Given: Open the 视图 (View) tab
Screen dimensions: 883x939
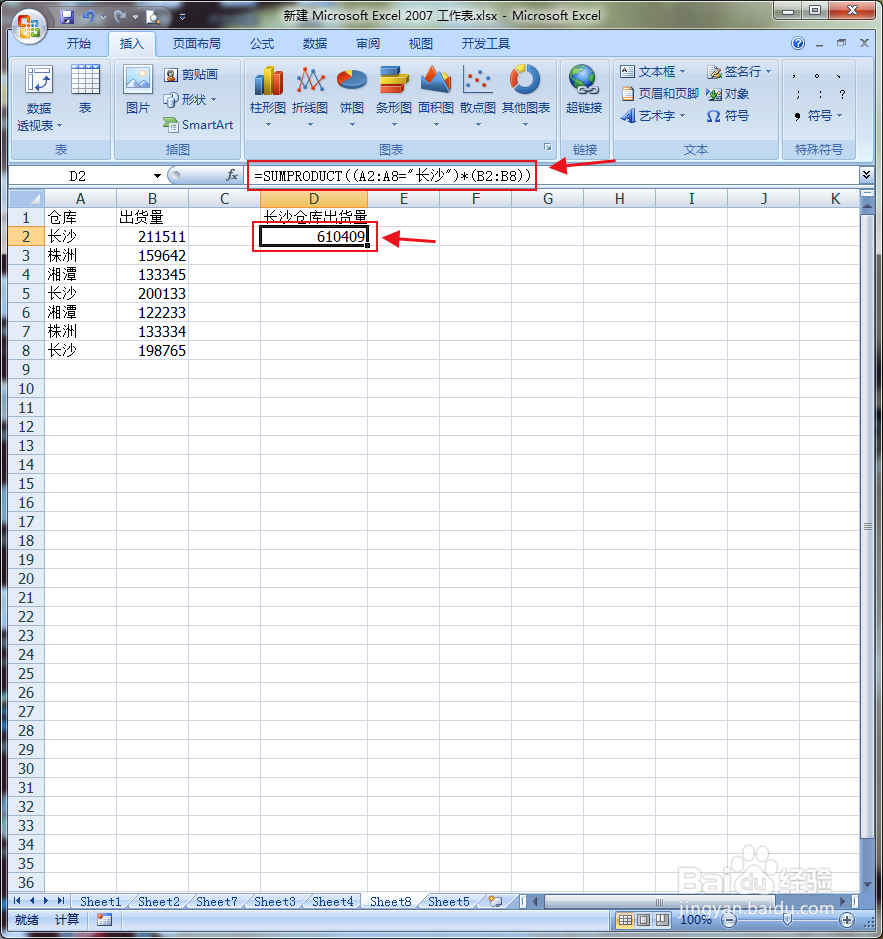Looking at the screenshot, I should click(x=421, y=44).
